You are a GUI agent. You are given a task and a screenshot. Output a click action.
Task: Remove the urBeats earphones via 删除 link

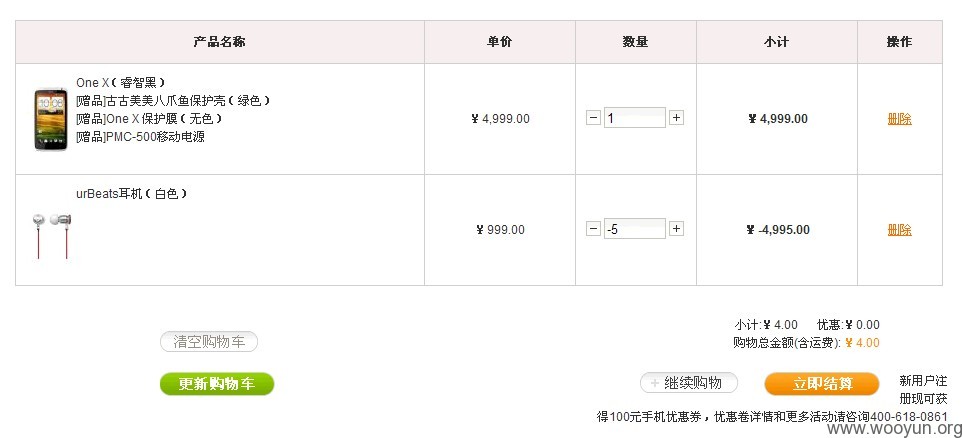coord(900,230)
